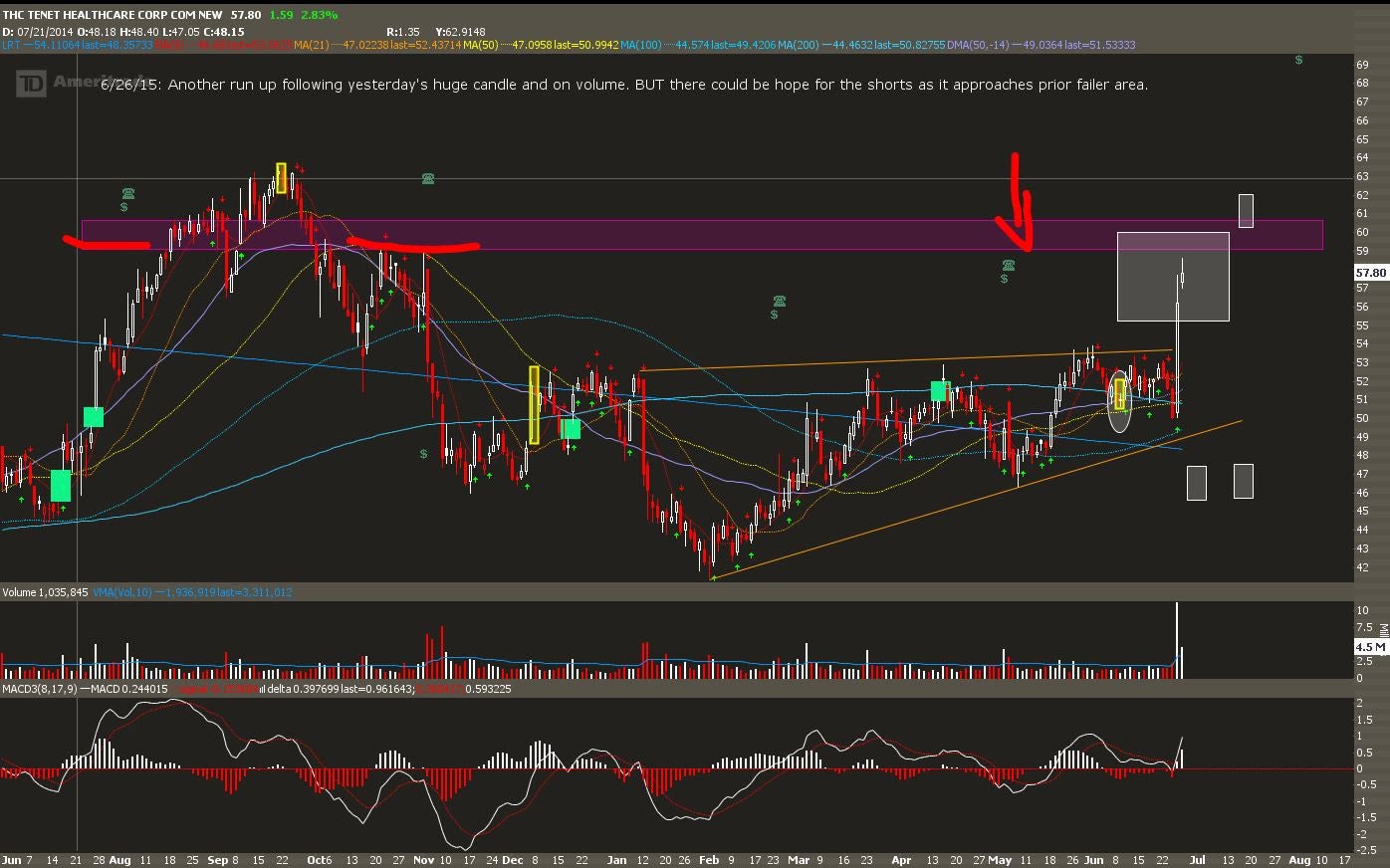The width and height of the screenshot is (1390, 868).
Task: Click the dollar icon under the February 2015 phone icon
Action: click(x=774, y=315)
